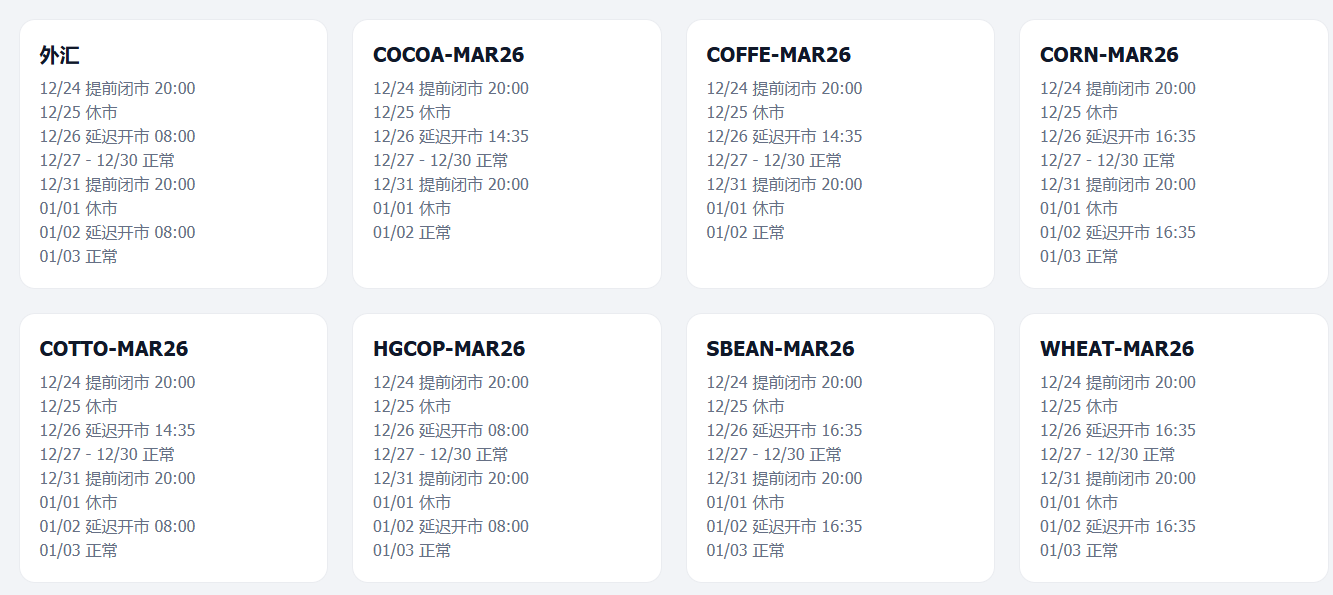Screen dimensions: 1333x595
Task: Click 01/03 正常 line in WHEAT-MAR26 card
Action: (x=1079, y=551)
